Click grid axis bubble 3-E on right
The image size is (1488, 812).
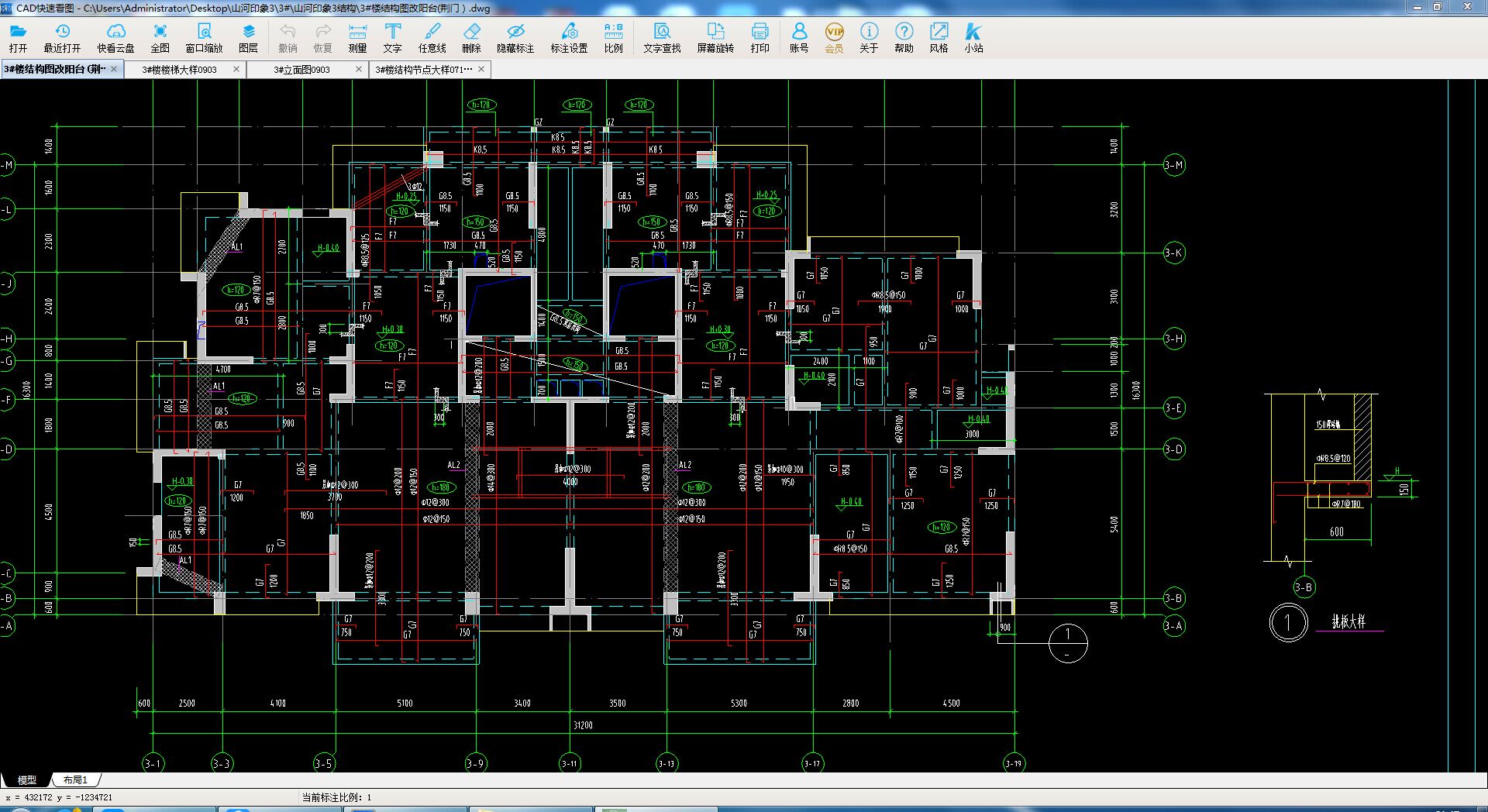coord(1174,408)
